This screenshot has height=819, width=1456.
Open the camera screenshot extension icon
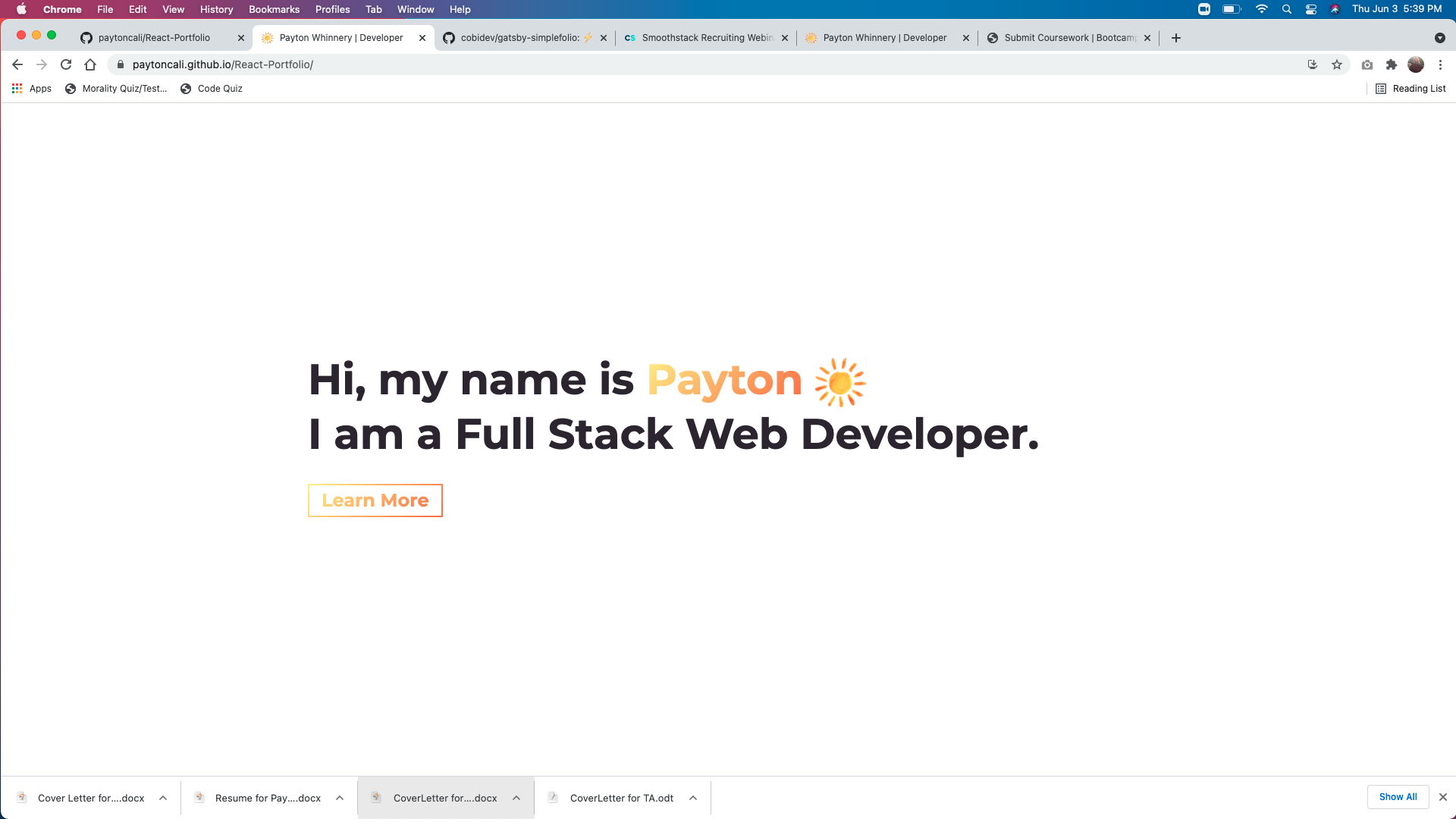(x=1367, y=64)
